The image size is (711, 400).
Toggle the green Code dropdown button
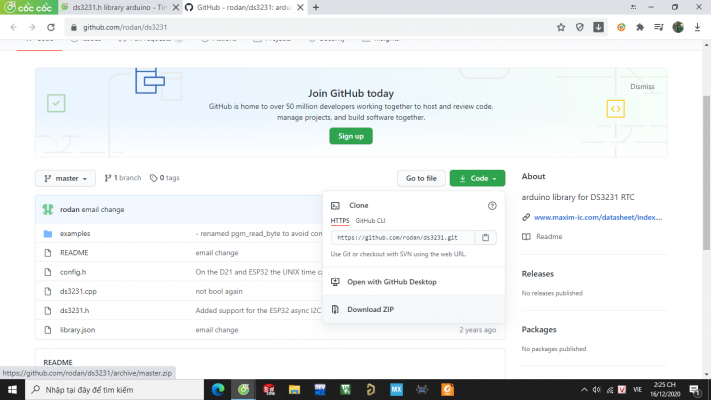coord(477,178)
